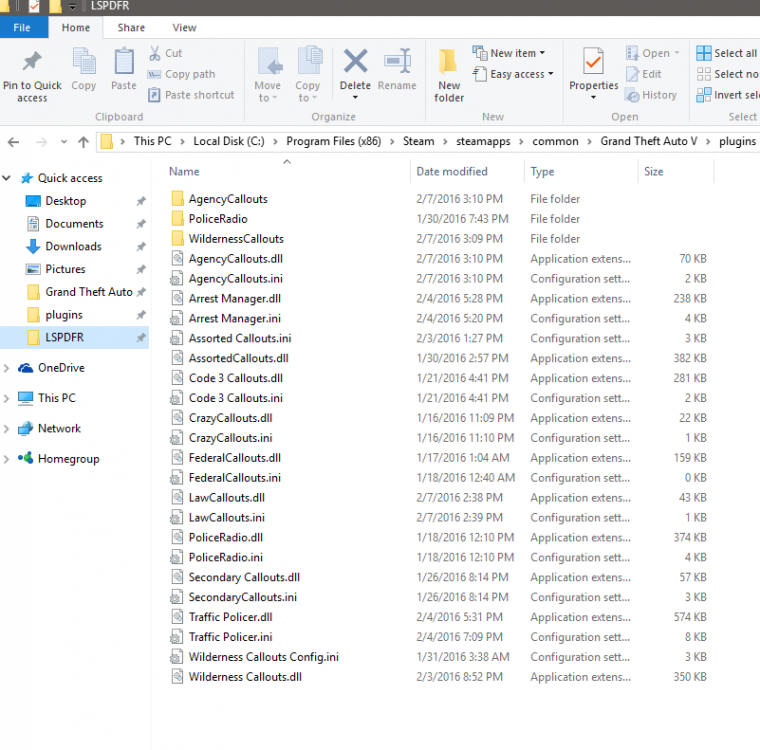Select Wilderness Callouts Config.ini file
The image size is (760, 750).
264,656
